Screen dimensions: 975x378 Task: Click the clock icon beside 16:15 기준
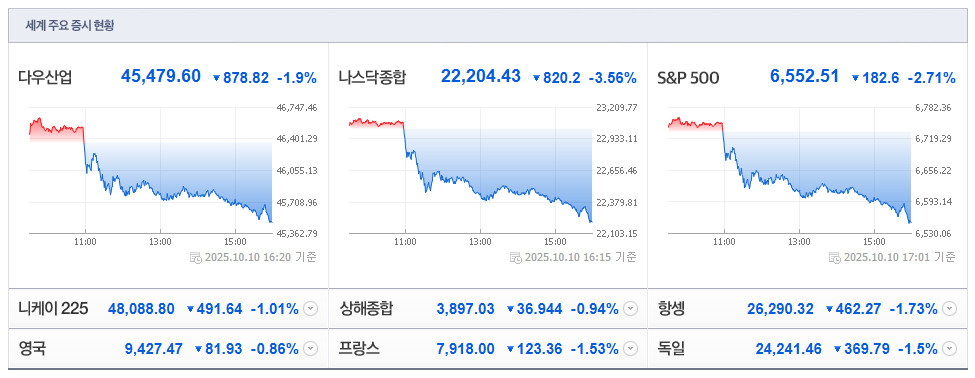tap(515, 257)
